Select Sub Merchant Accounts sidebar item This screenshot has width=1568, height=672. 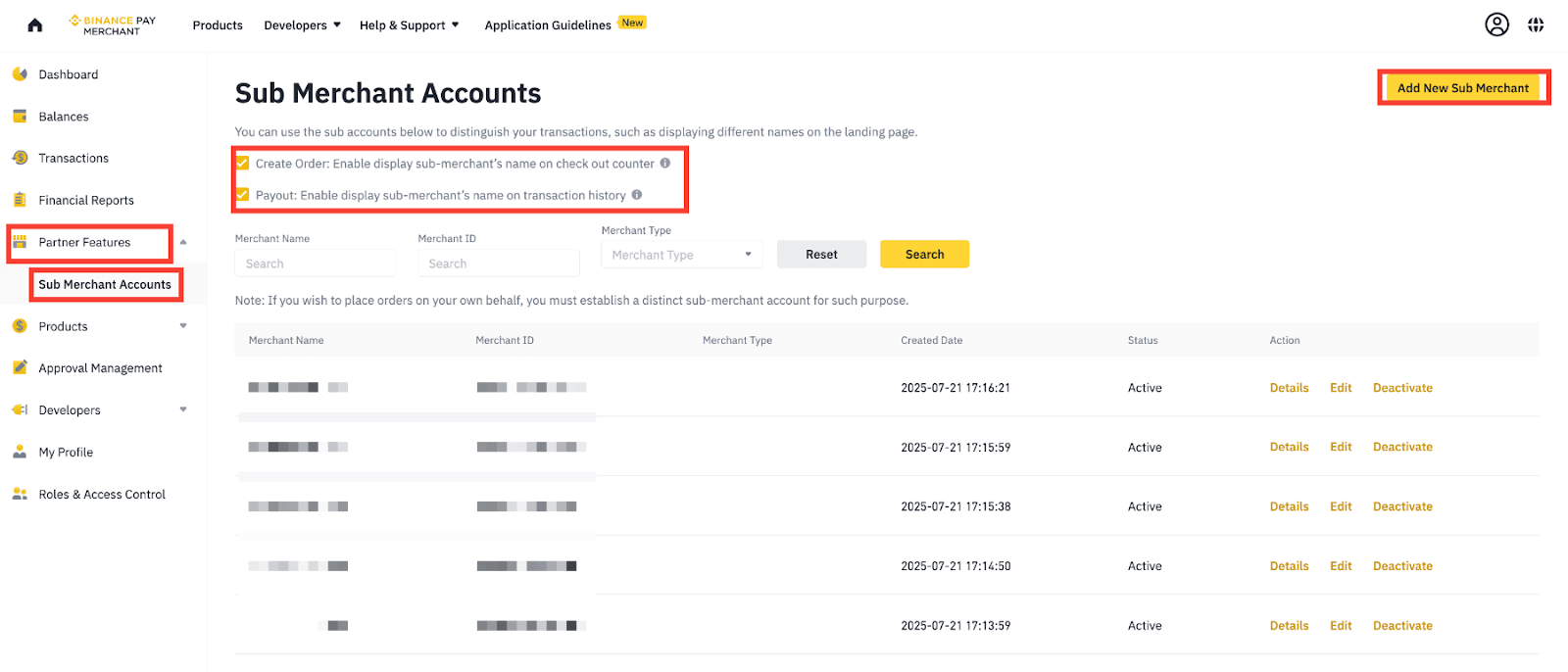(x=105, y=284)
